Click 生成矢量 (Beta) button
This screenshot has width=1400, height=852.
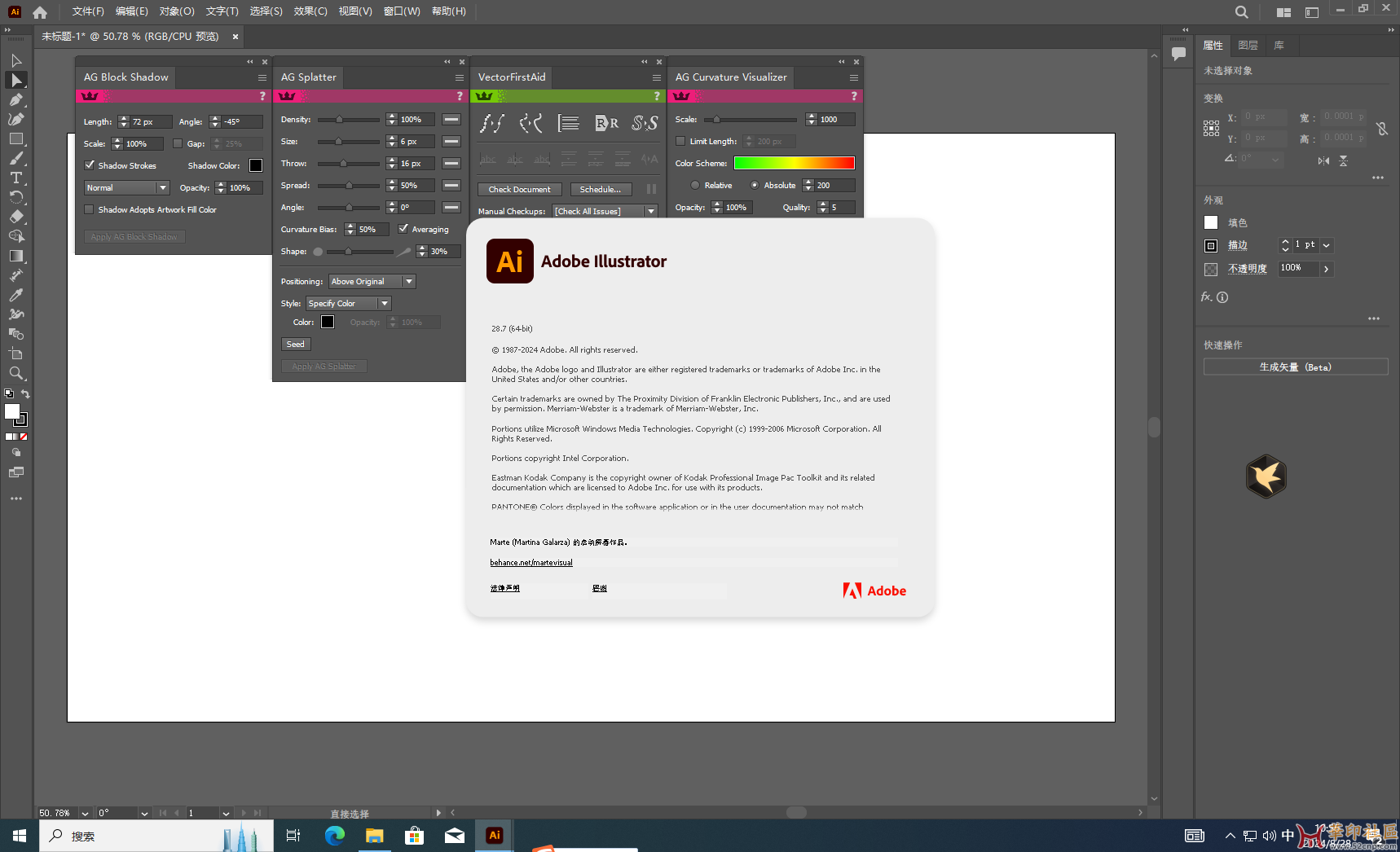click(1295, 367)
